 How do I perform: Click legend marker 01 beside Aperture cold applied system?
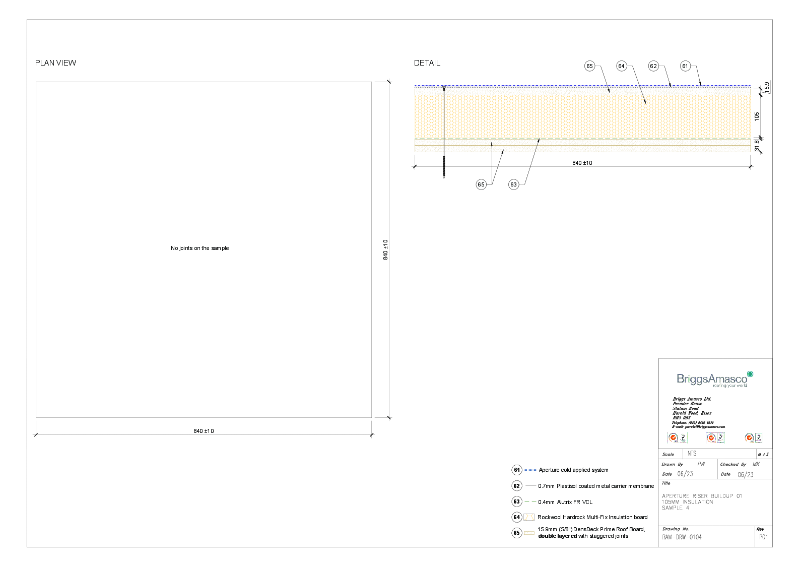tap(517, 469)
